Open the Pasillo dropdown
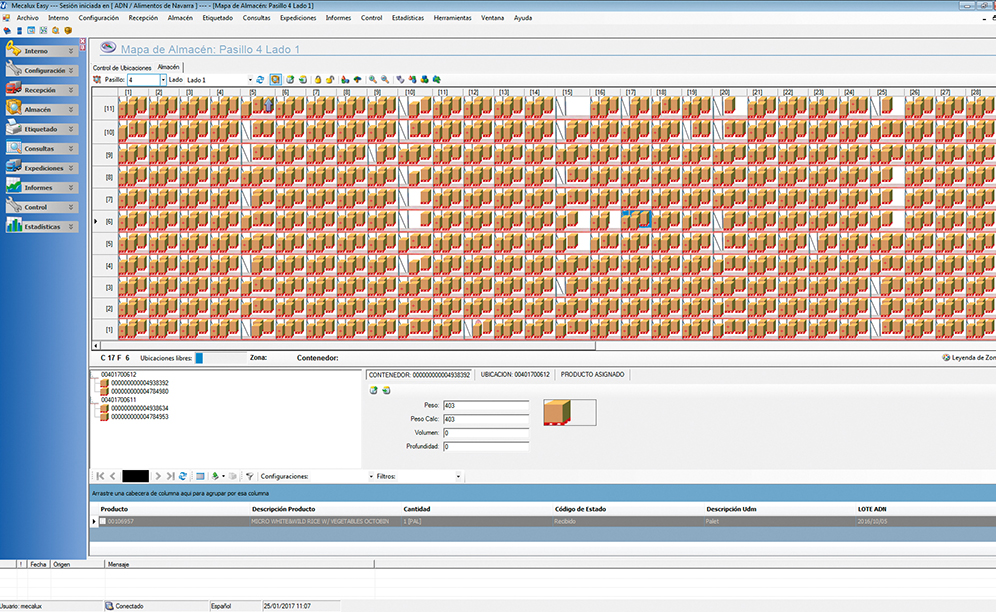Screen dimensions: 996x612 click(x=161, y=79)
